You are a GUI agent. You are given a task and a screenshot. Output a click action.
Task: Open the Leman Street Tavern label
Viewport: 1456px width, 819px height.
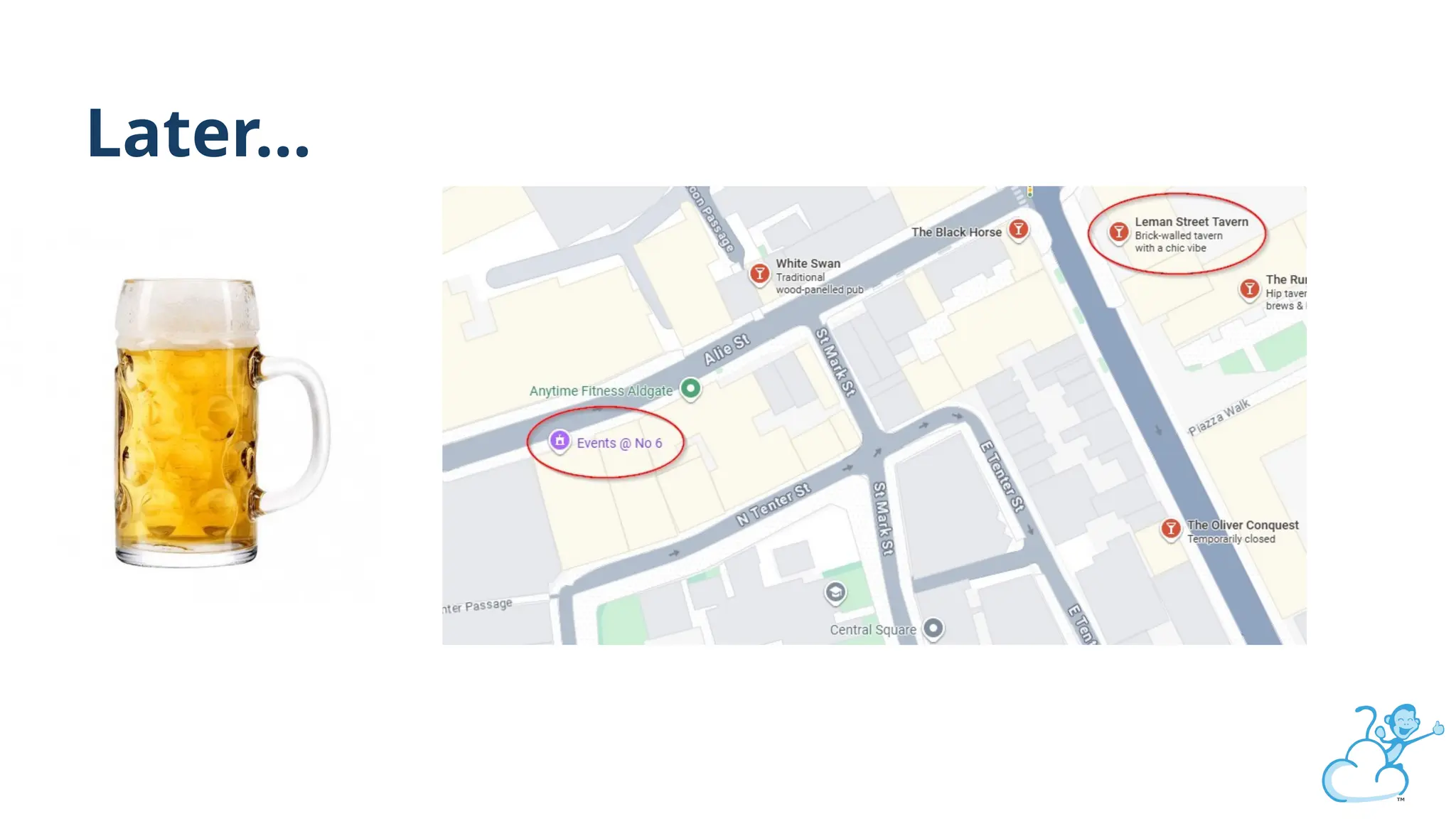pyautogui.click(x=1192, y=222)
